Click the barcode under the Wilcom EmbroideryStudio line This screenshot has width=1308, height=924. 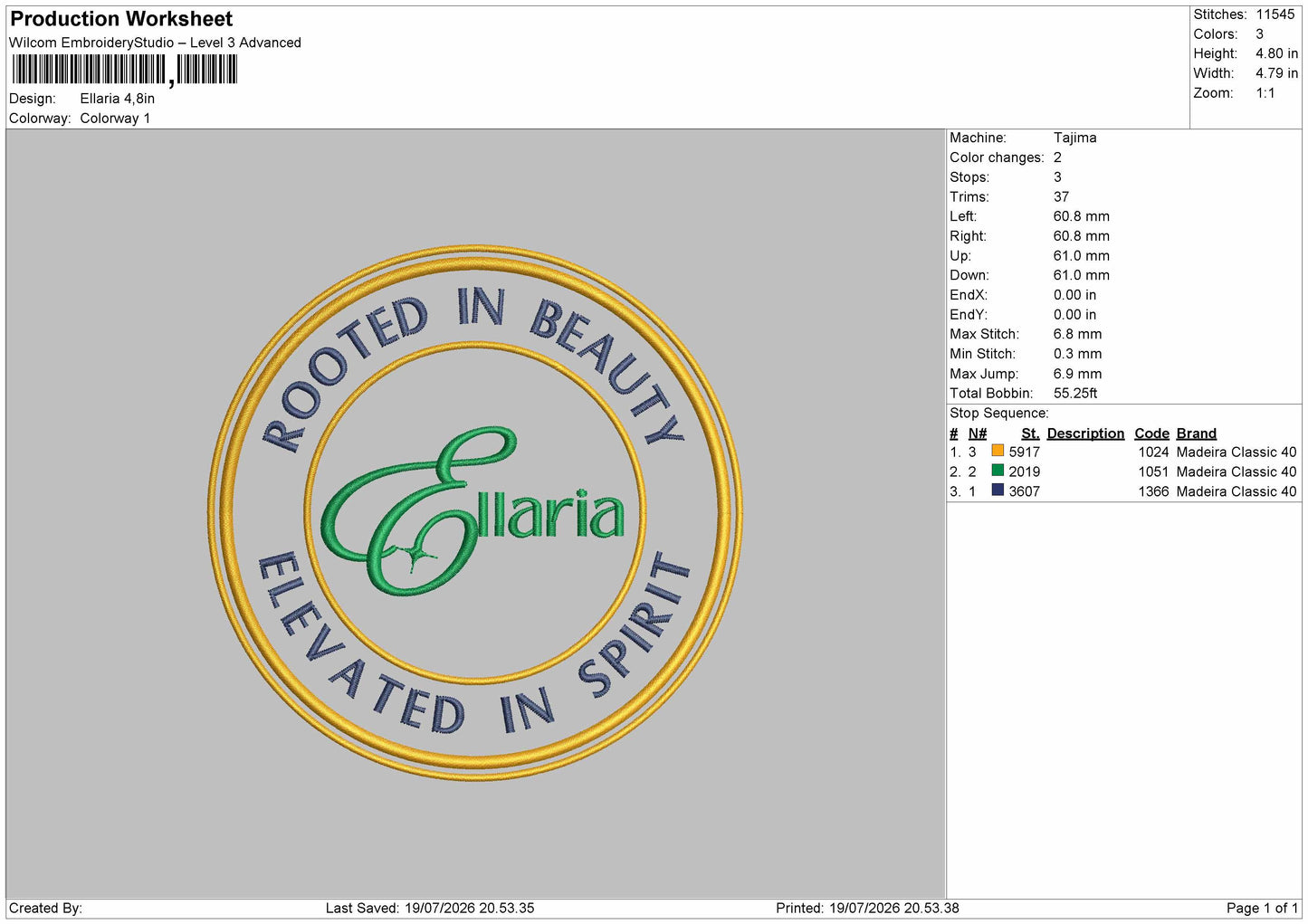[x=125, y=70]
